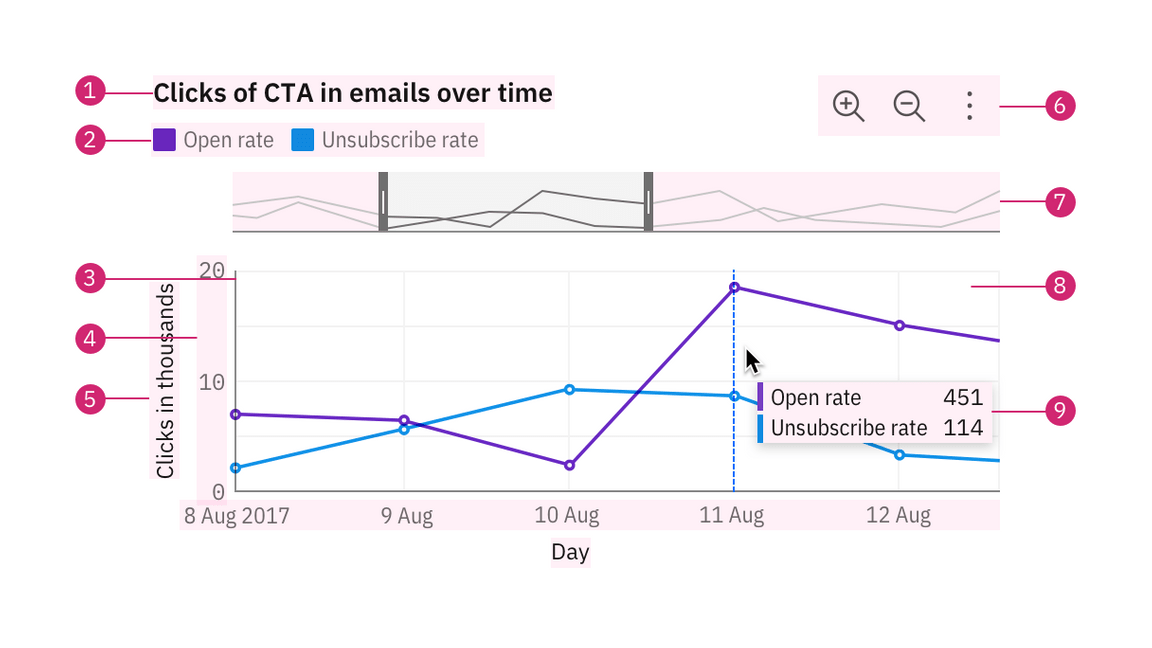Click the blue Unsubscribe rate legend swatch
This screenshot has width=1152, height=648.
click(303, 140)
